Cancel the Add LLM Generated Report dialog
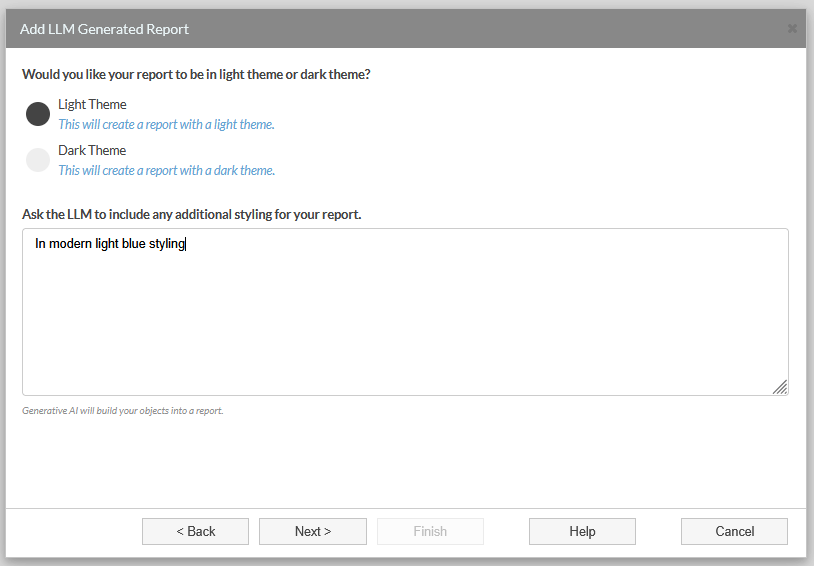This screenshot has width=814, height=566. pos(734,531)
